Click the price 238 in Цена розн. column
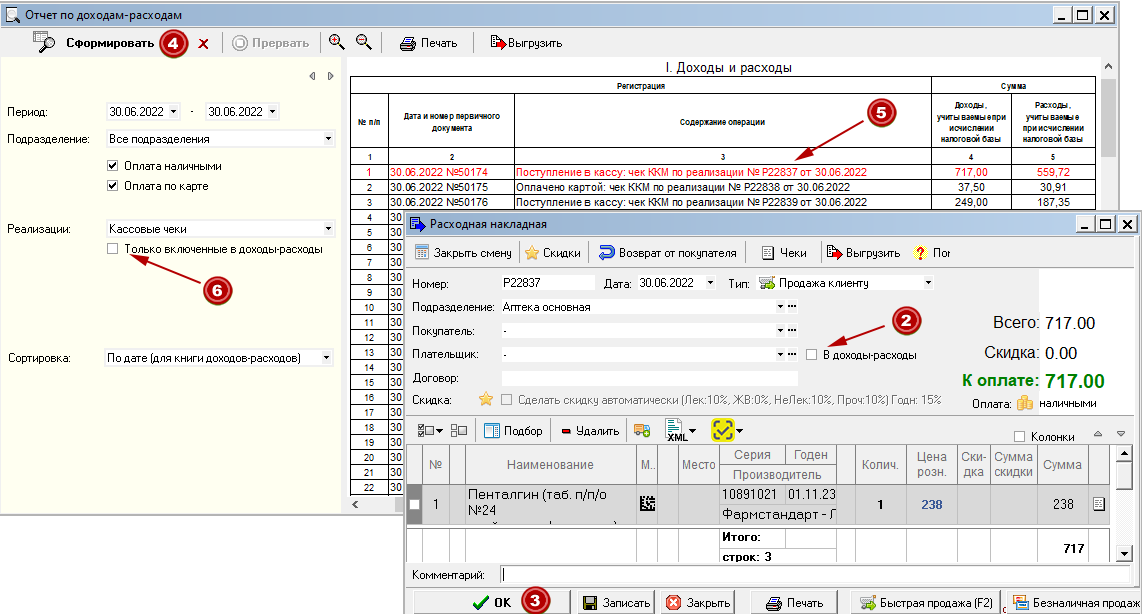 click(x=932, y=504)
